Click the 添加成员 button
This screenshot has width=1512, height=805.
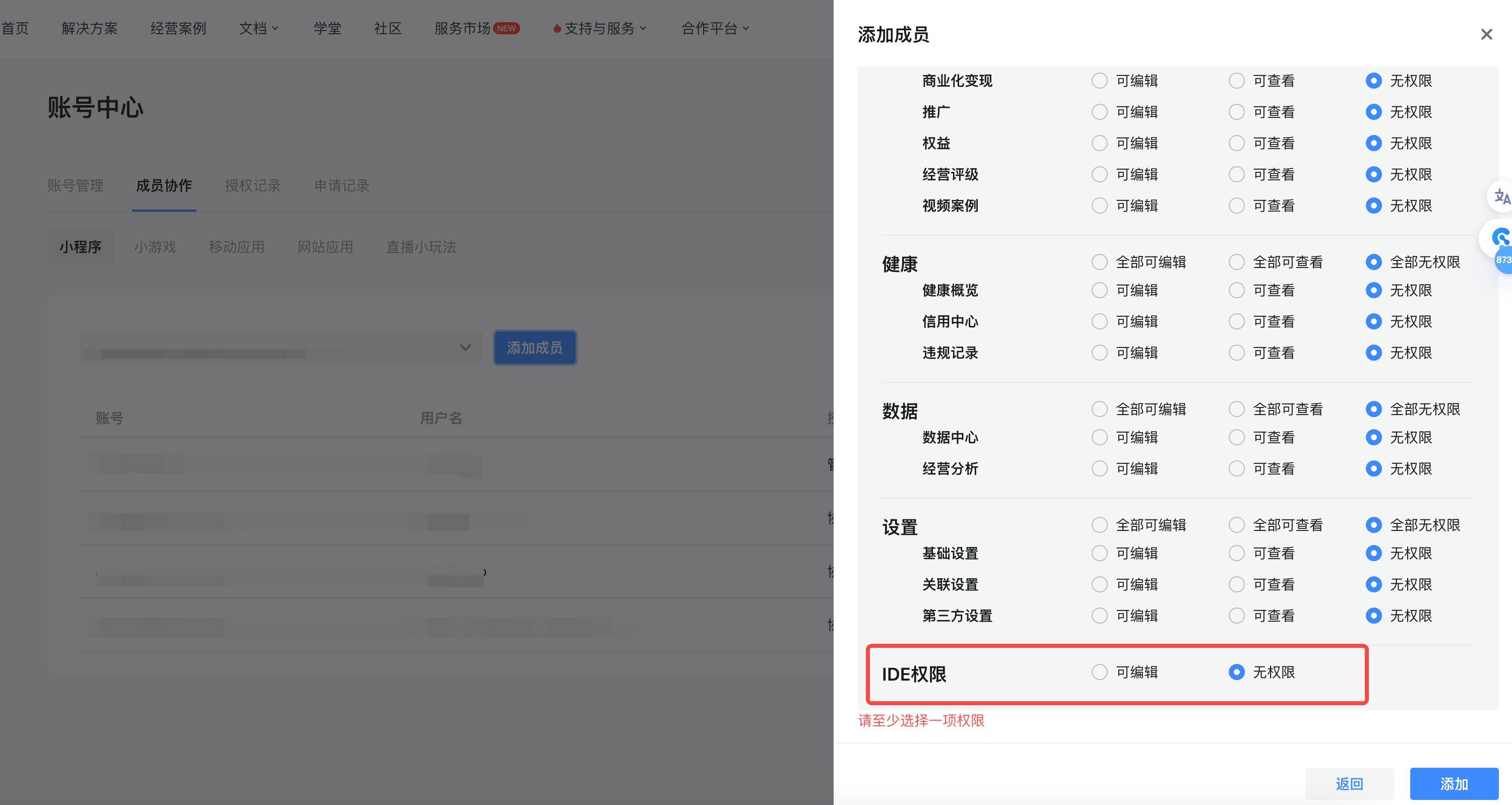pyautogui.click(x=534, y=348)
